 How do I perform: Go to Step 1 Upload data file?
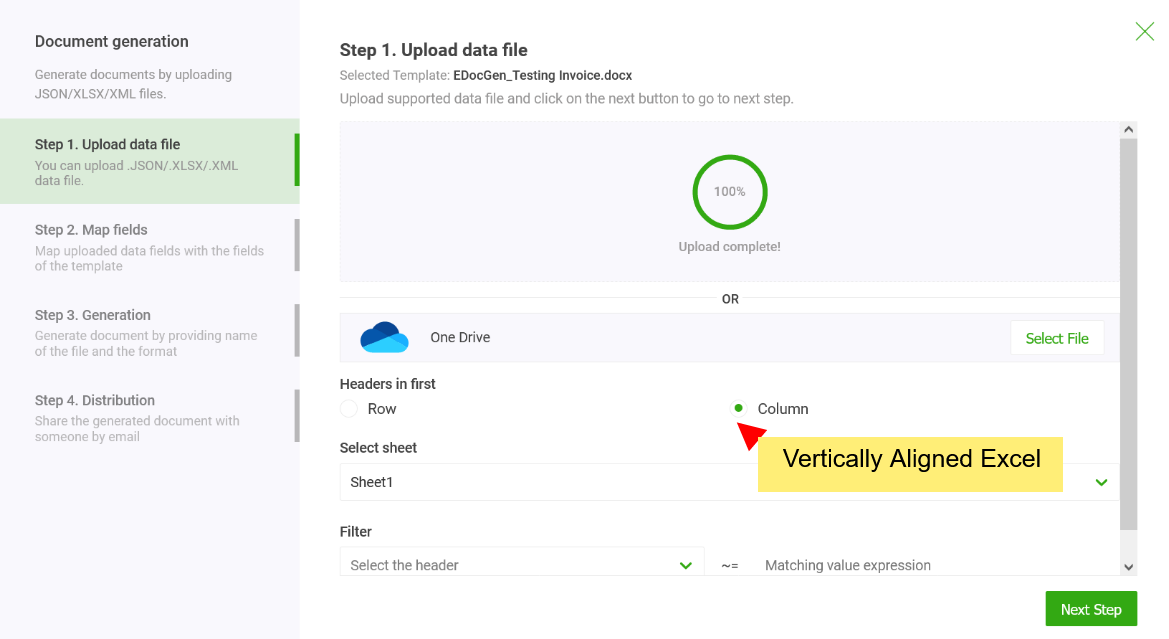point(148,161)
